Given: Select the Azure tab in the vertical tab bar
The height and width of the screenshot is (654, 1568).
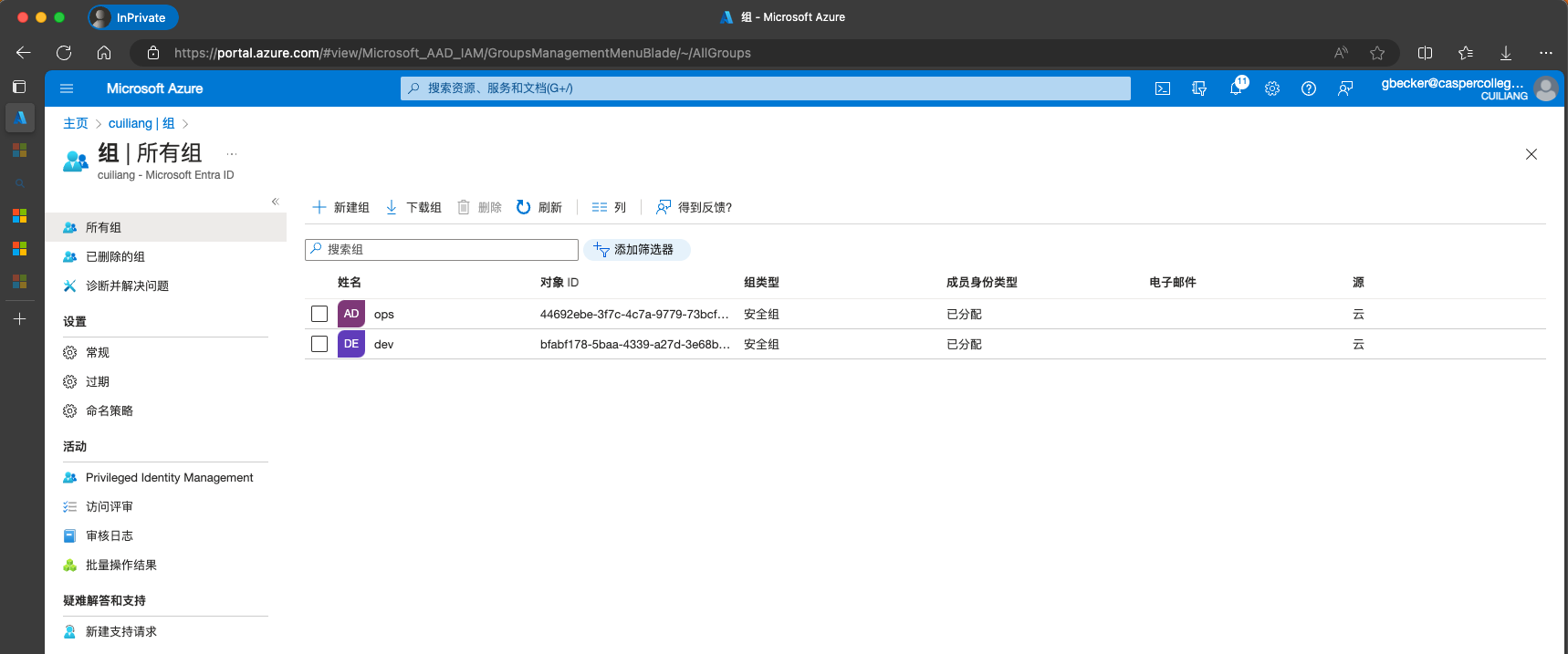Looking at the screenshot, I should click(20, 118).
